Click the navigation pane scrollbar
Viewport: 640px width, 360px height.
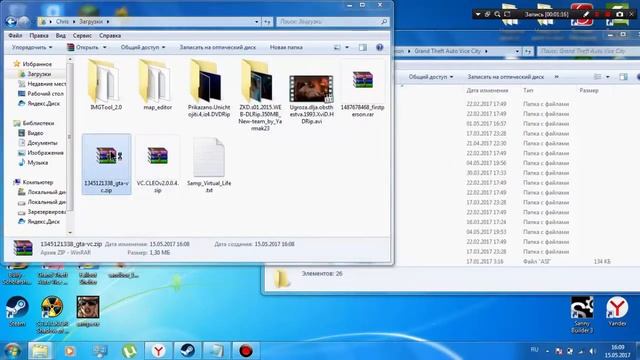tap(70, 138)
